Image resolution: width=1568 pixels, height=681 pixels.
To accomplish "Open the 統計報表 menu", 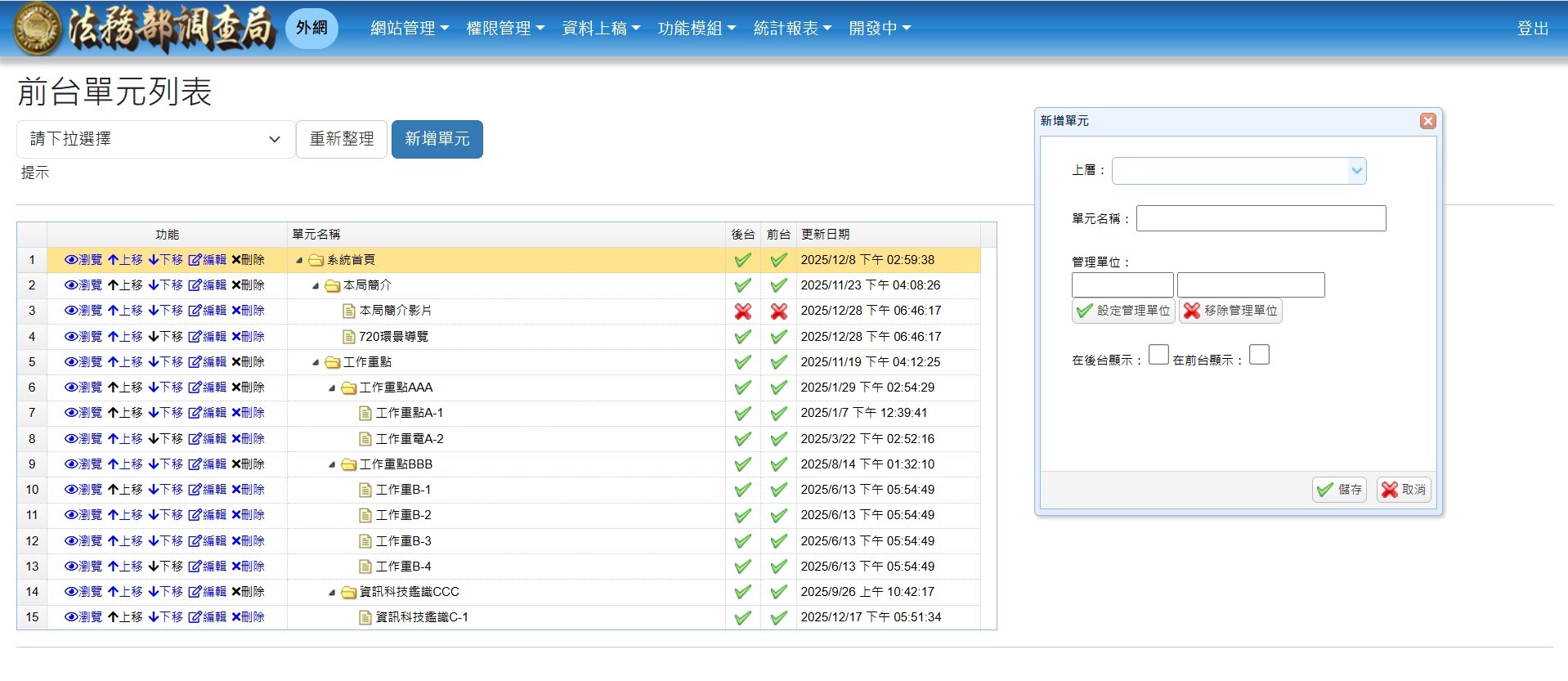I will coord(791,29).
